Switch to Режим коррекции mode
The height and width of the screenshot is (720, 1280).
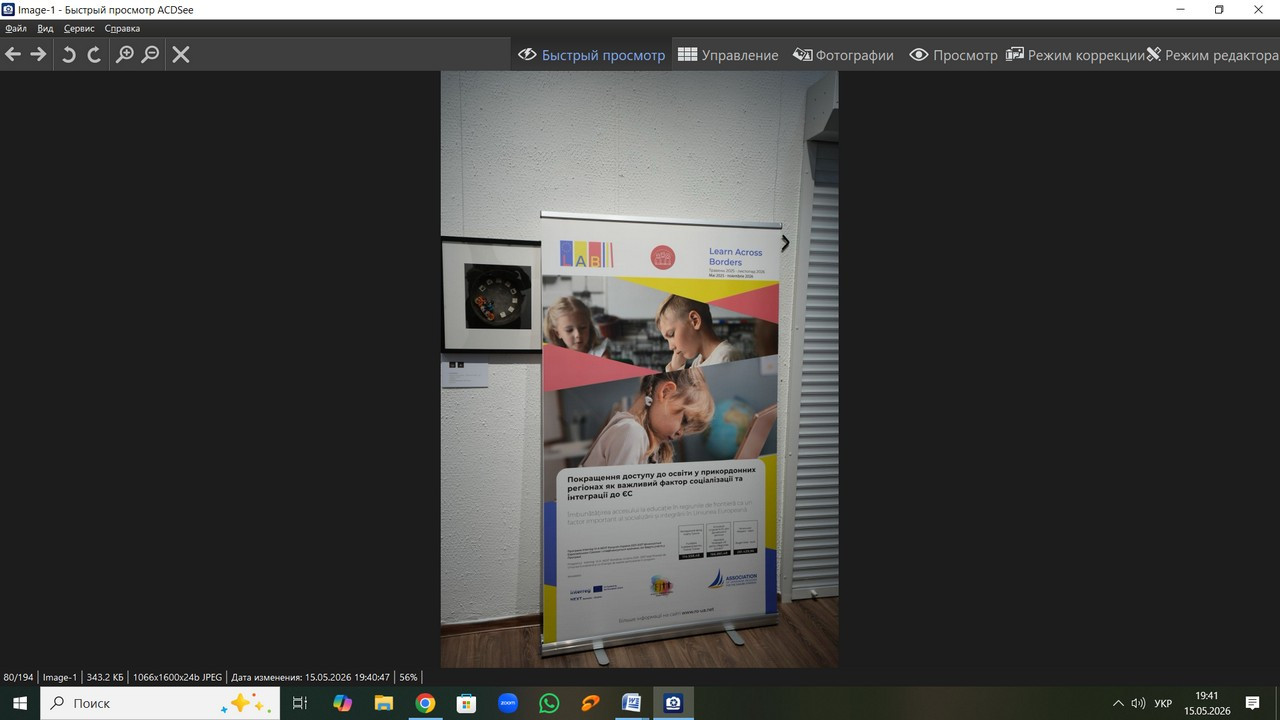pos(1075,55)
